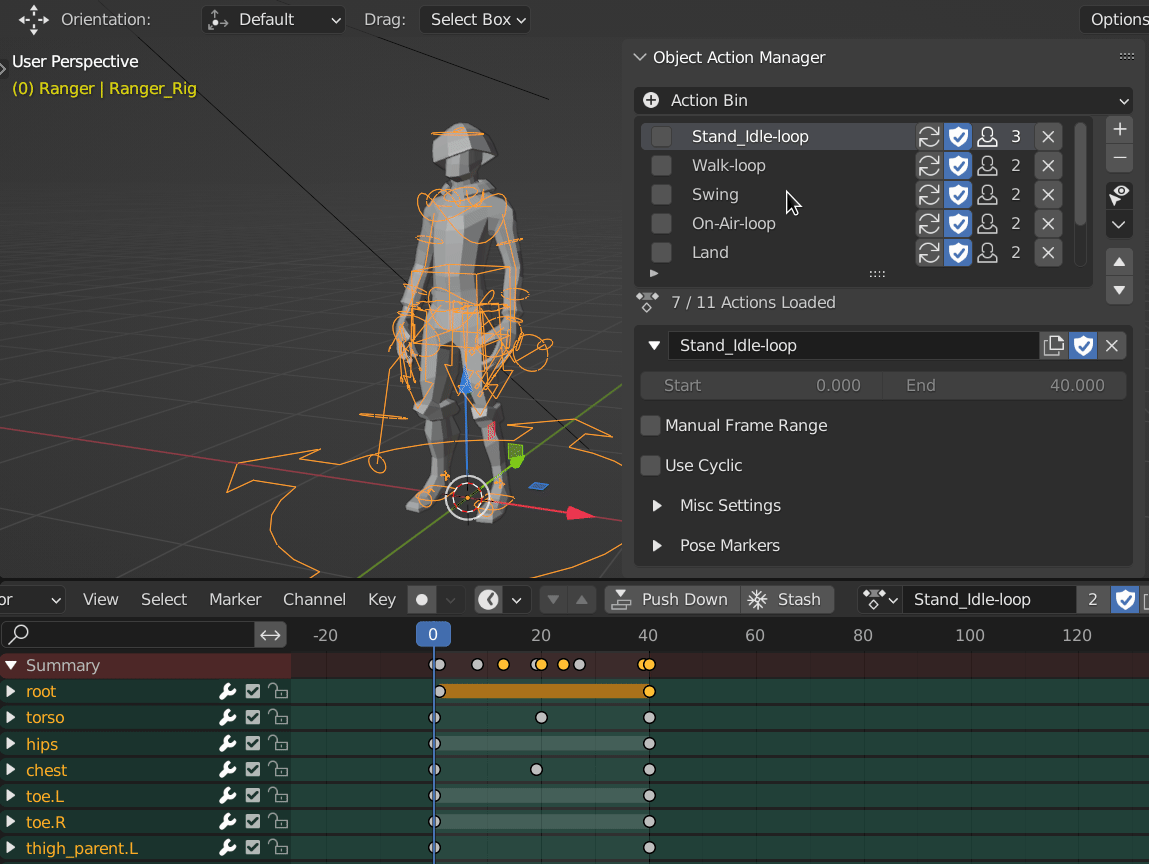Screen dimensions: 1149x864
Task: Open the View menu in dope sheet
Action: pyautogui.click(x=100, y=599)
